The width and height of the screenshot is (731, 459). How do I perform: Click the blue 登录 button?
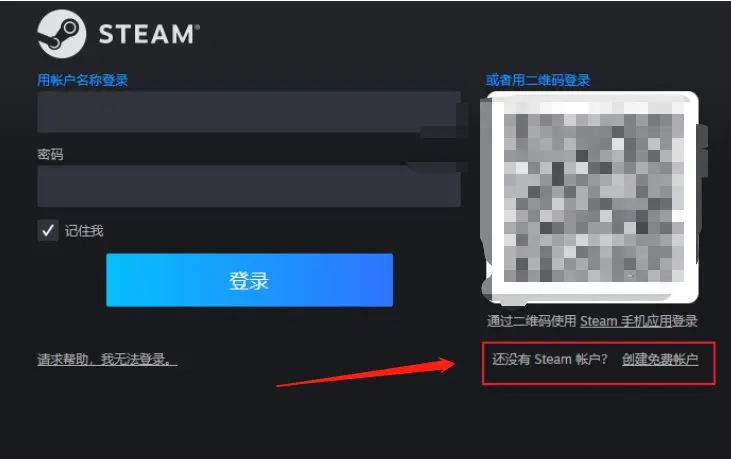[x=249, y=280]
